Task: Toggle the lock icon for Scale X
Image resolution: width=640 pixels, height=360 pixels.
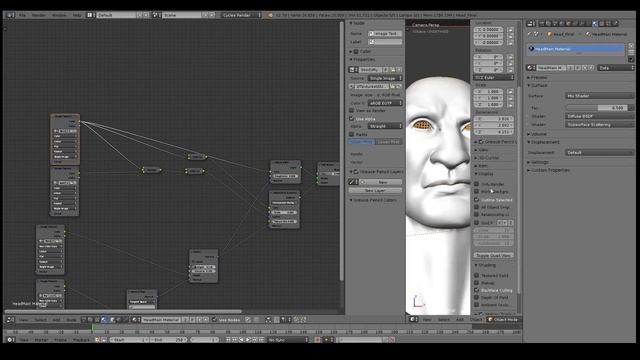Action: coord(510,91)
